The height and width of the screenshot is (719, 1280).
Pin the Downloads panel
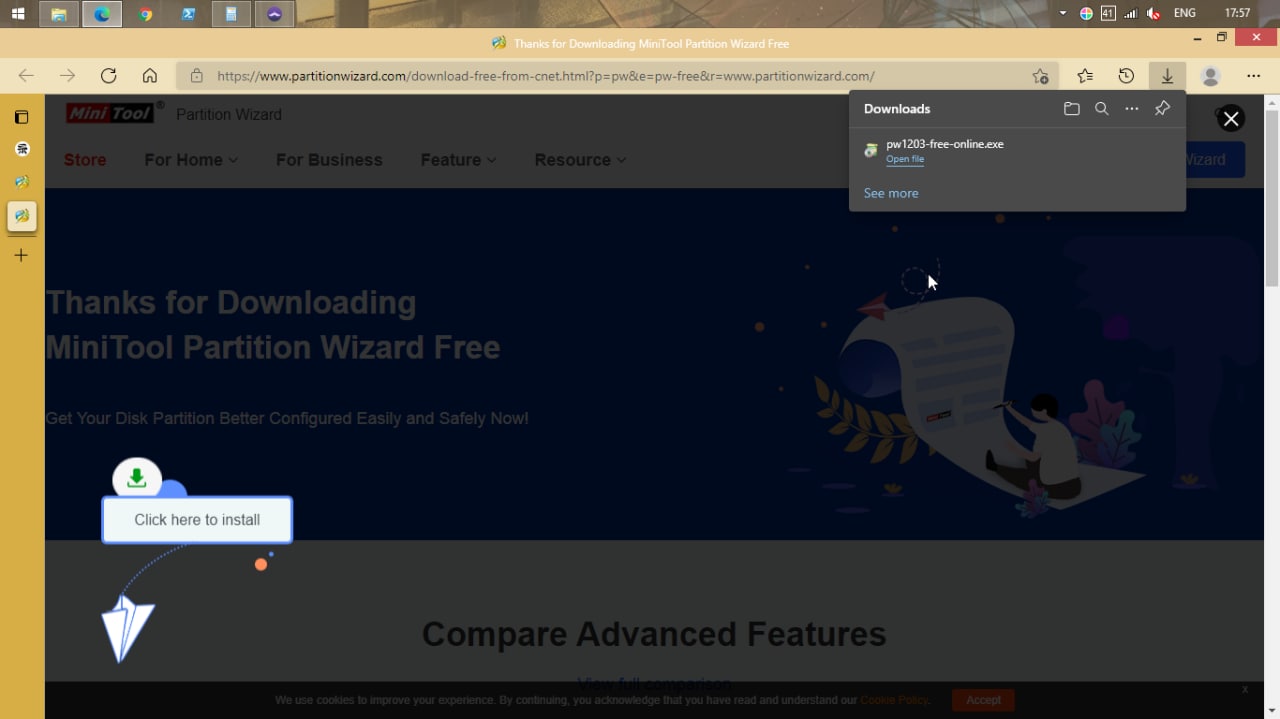click(x=1162, y=109)
